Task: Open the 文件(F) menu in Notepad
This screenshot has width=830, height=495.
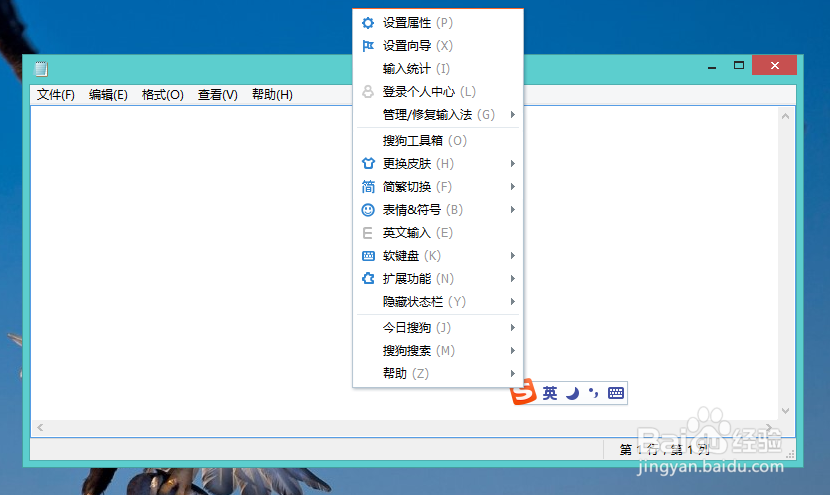Action: pos(56,95)
